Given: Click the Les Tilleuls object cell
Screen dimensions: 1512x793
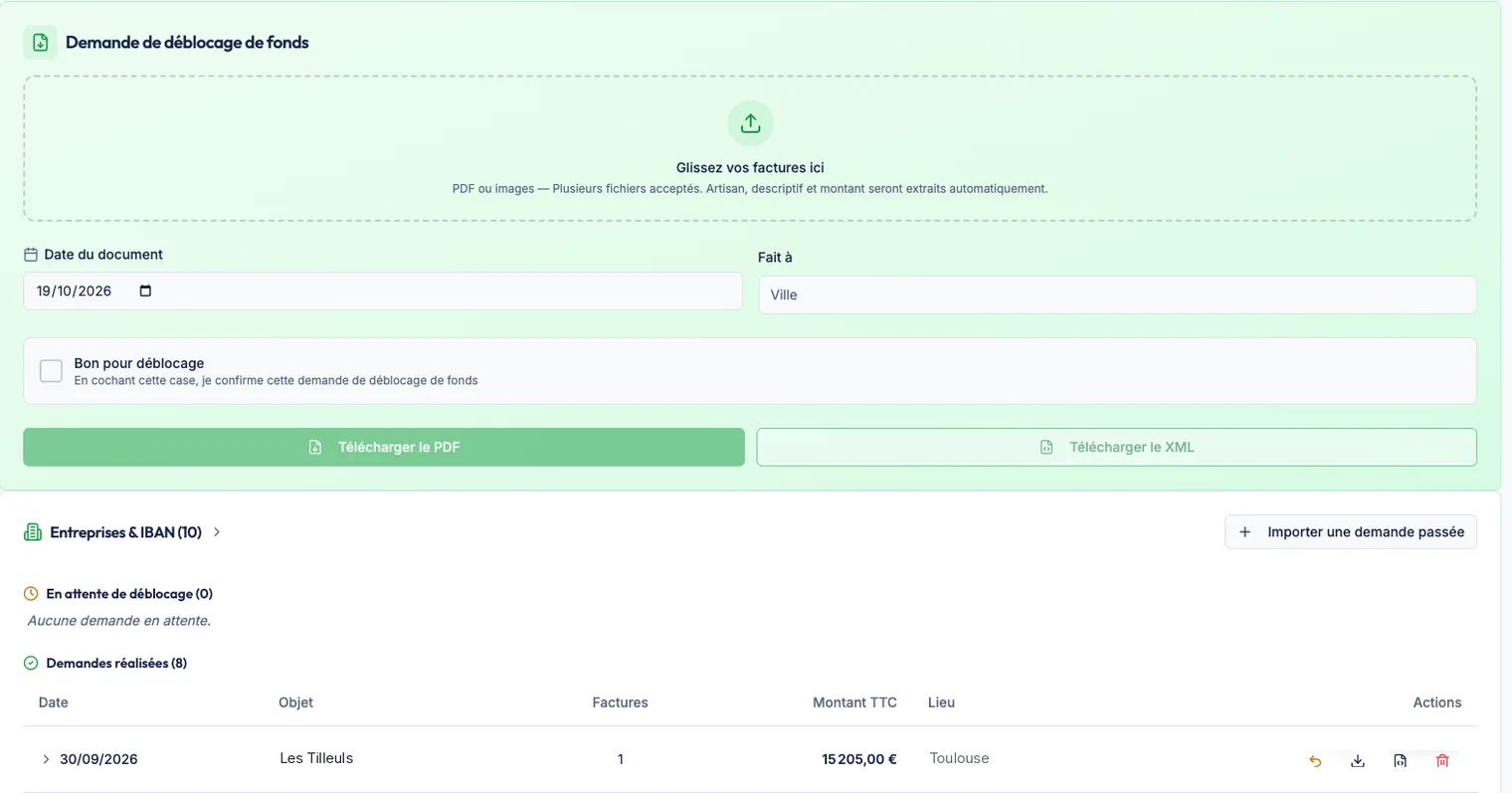Looking at the screenshot, I should (316, 758).
